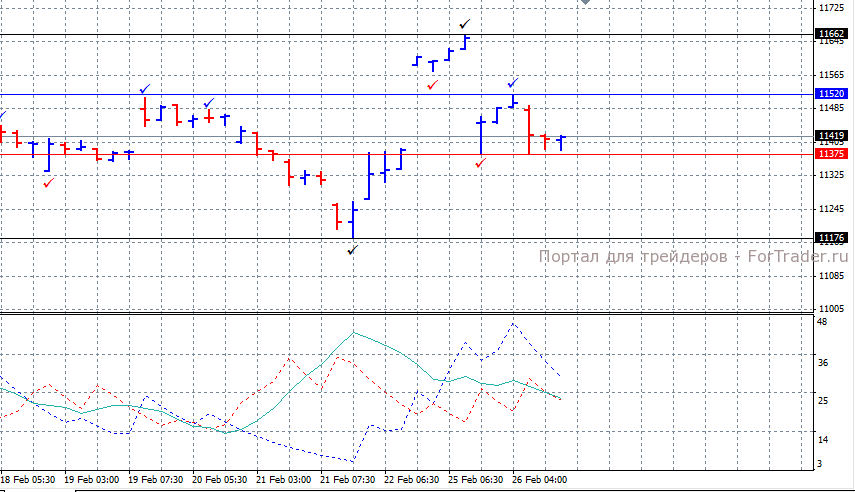This screenshot has height=492, width=855.
Task: Click the blue 11520 price level label
Action: [x=832, y=94]
